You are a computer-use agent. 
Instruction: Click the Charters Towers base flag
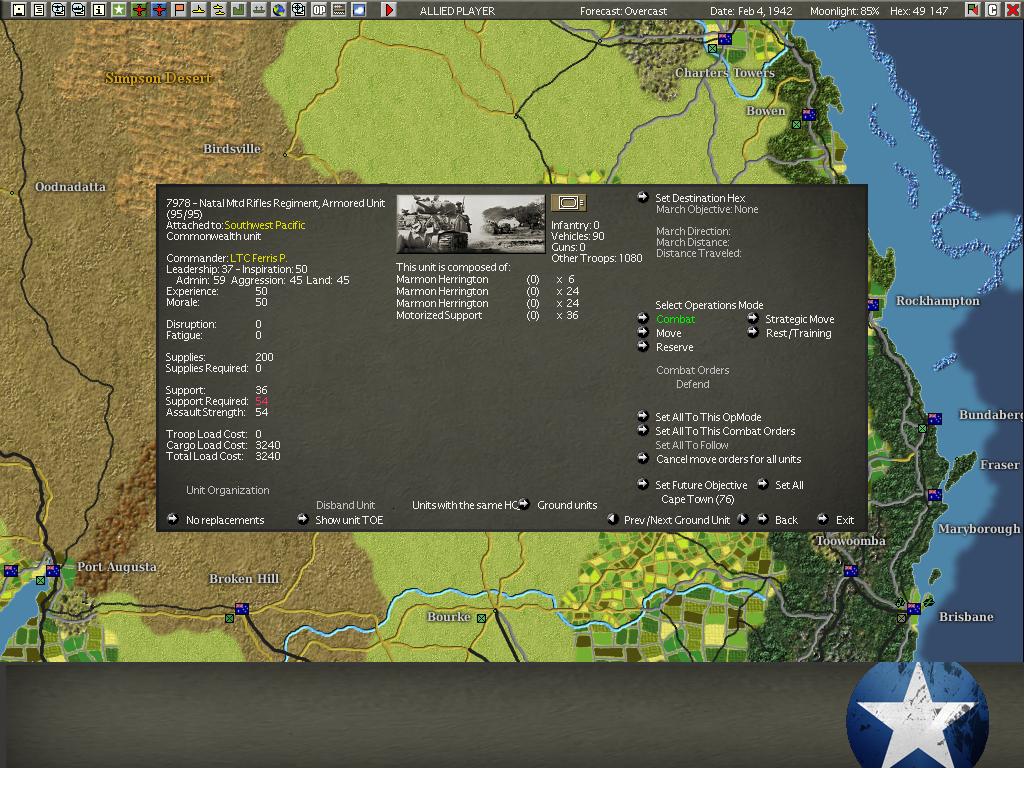725,39
